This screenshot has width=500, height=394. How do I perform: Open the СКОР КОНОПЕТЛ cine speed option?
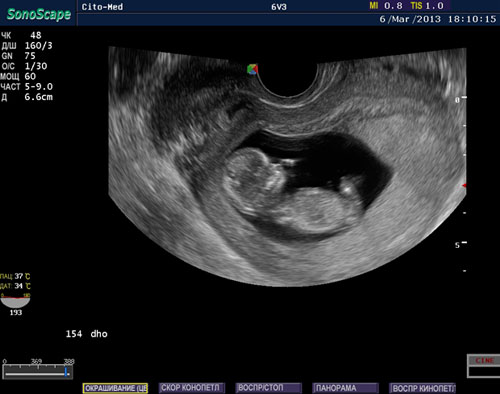tap(192, 388)
